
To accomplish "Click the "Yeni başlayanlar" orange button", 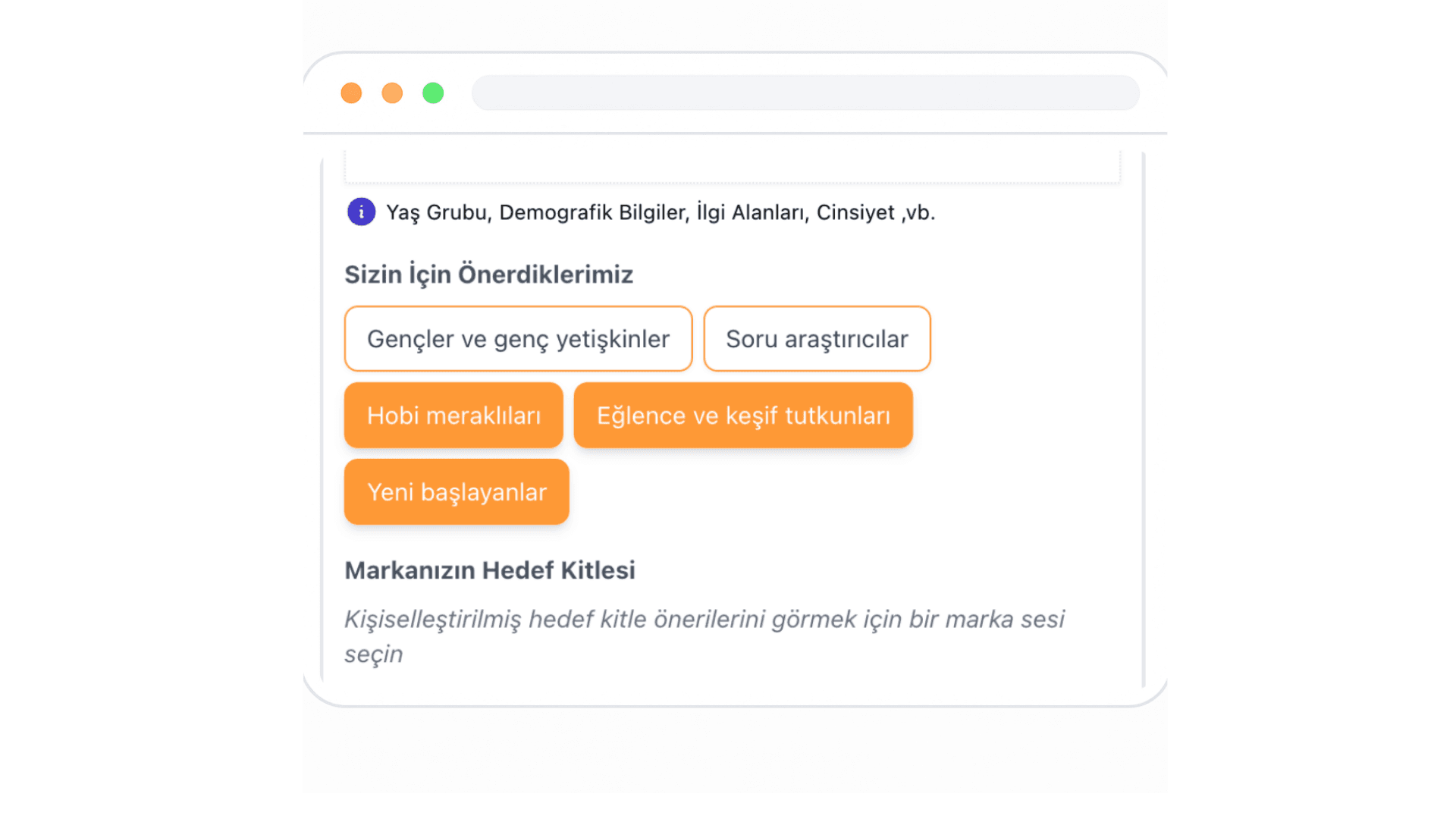I will click(x=457, y=491).
